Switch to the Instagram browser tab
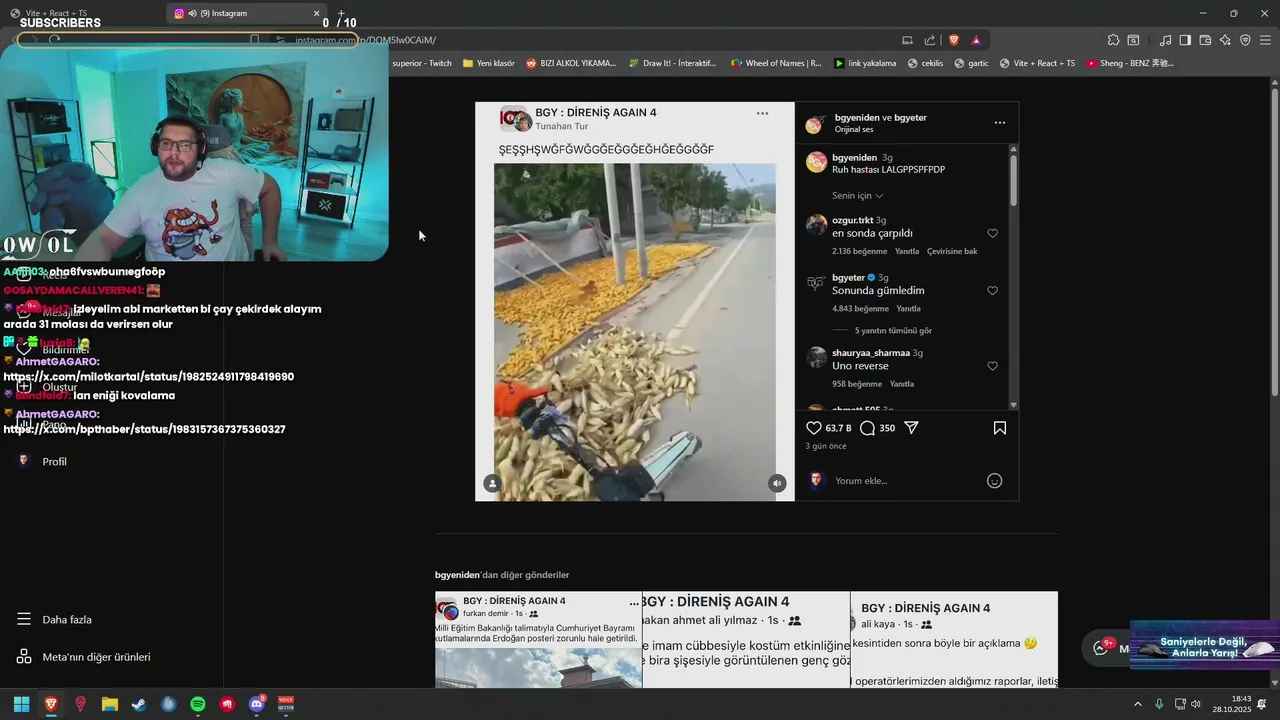1280x720 pixels. [x=246, y=13]
